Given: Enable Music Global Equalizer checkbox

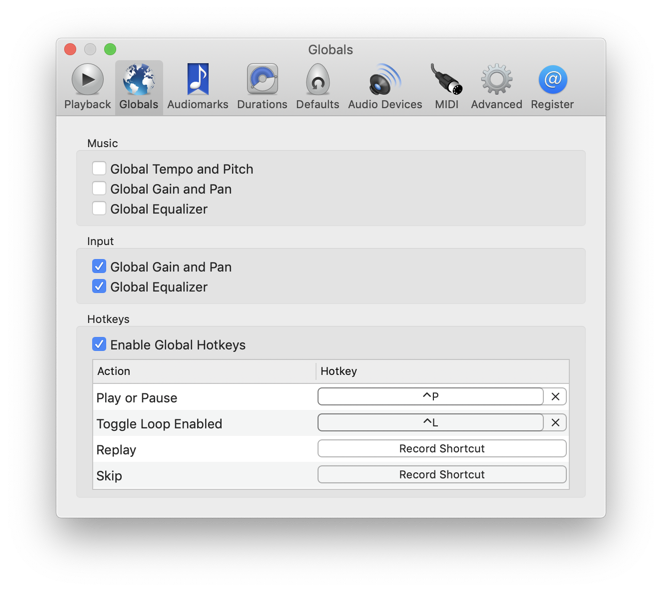Looking at the screenshot, I should (x=99, y=209).
